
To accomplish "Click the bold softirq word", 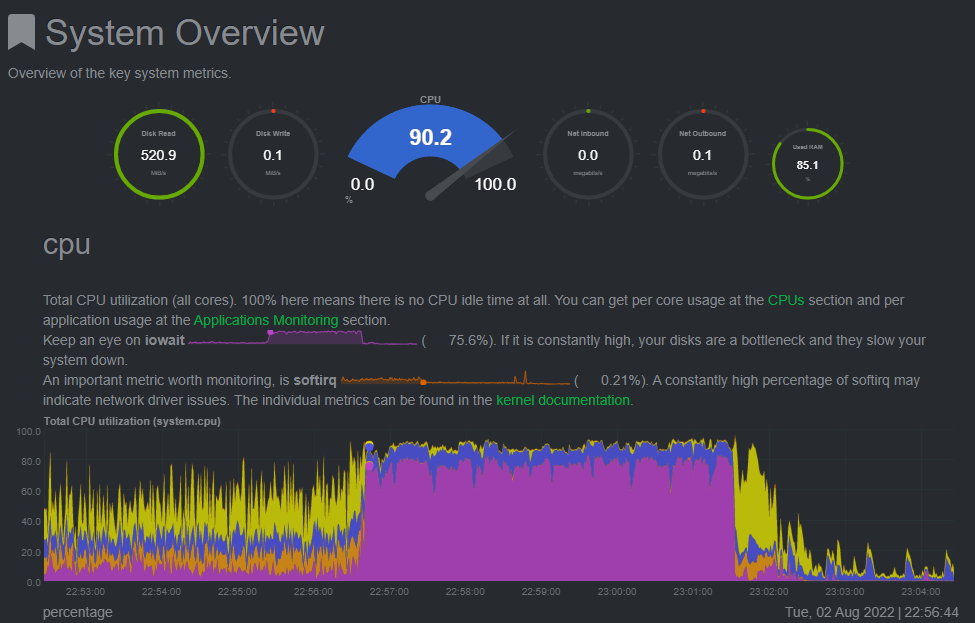I will (x=315, y=381).
